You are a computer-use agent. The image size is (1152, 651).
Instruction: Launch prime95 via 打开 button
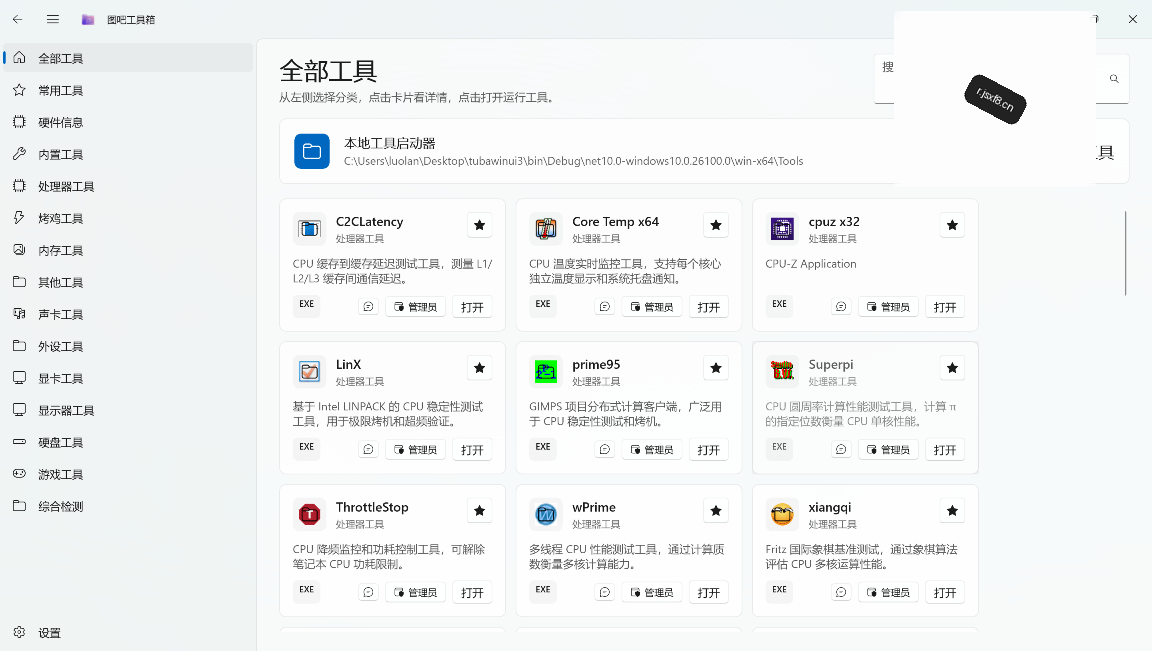coord(709,450)
